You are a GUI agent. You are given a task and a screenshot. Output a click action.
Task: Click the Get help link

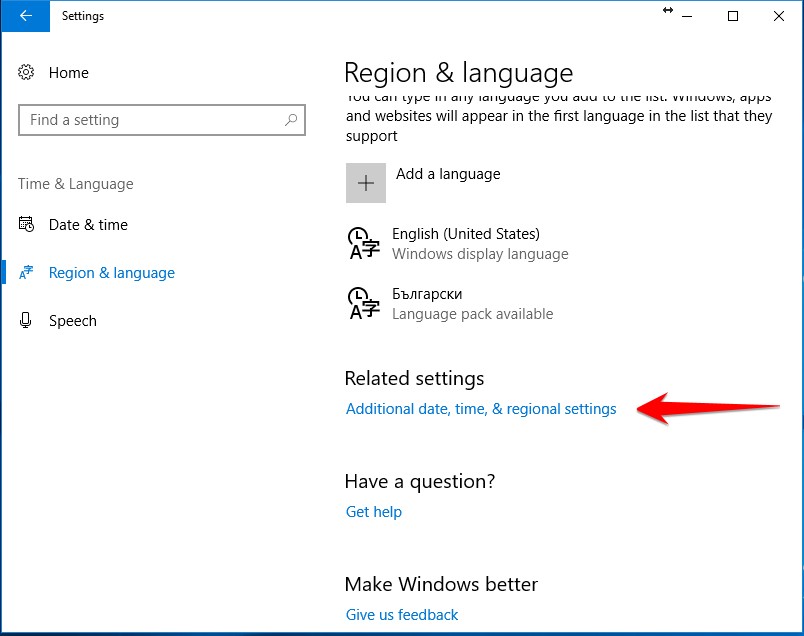pyautogui.click(x=374, y=512)
